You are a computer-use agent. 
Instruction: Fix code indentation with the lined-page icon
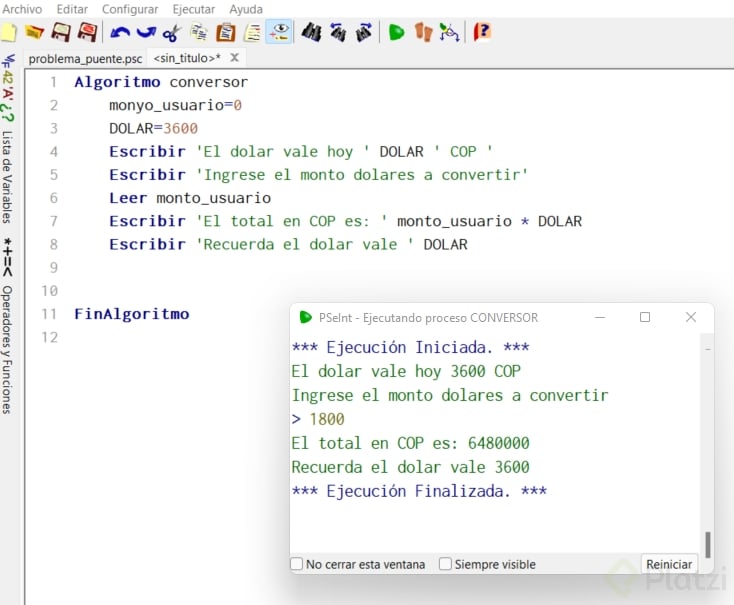[253, 32]
